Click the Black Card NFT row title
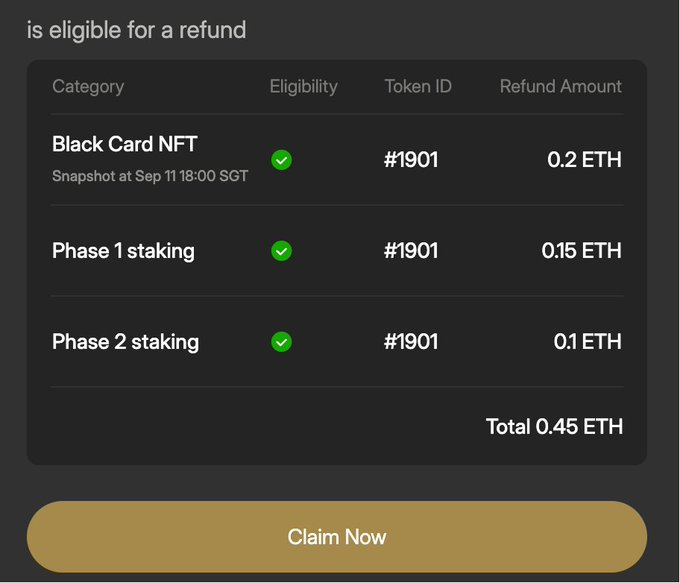The image size is (680, 583). point(125,144)
